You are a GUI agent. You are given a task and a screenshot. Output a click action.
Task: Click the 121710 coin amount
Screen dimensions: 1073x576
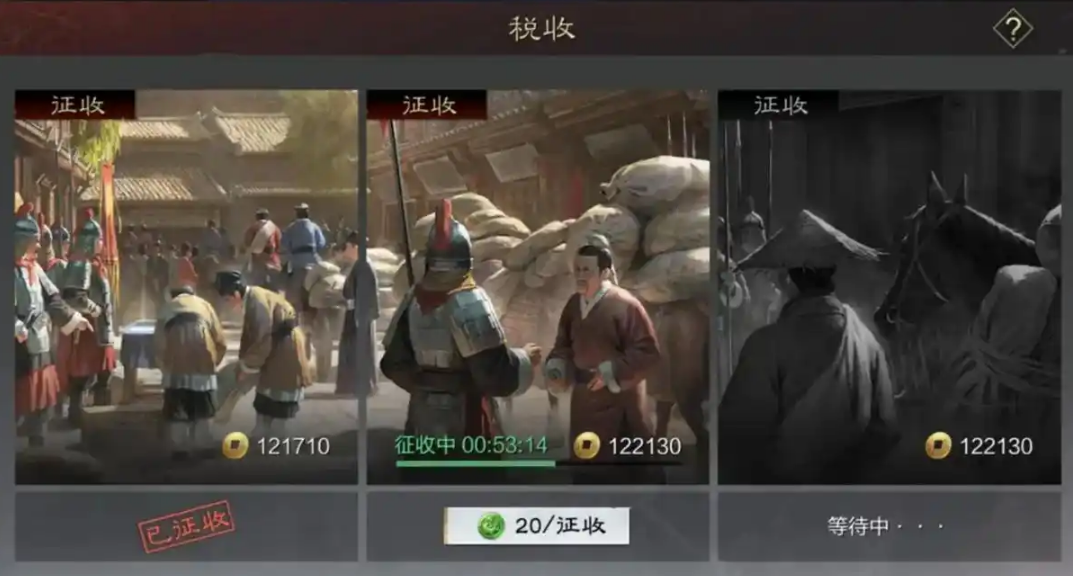pyautogui.click(x=294, y=447)
